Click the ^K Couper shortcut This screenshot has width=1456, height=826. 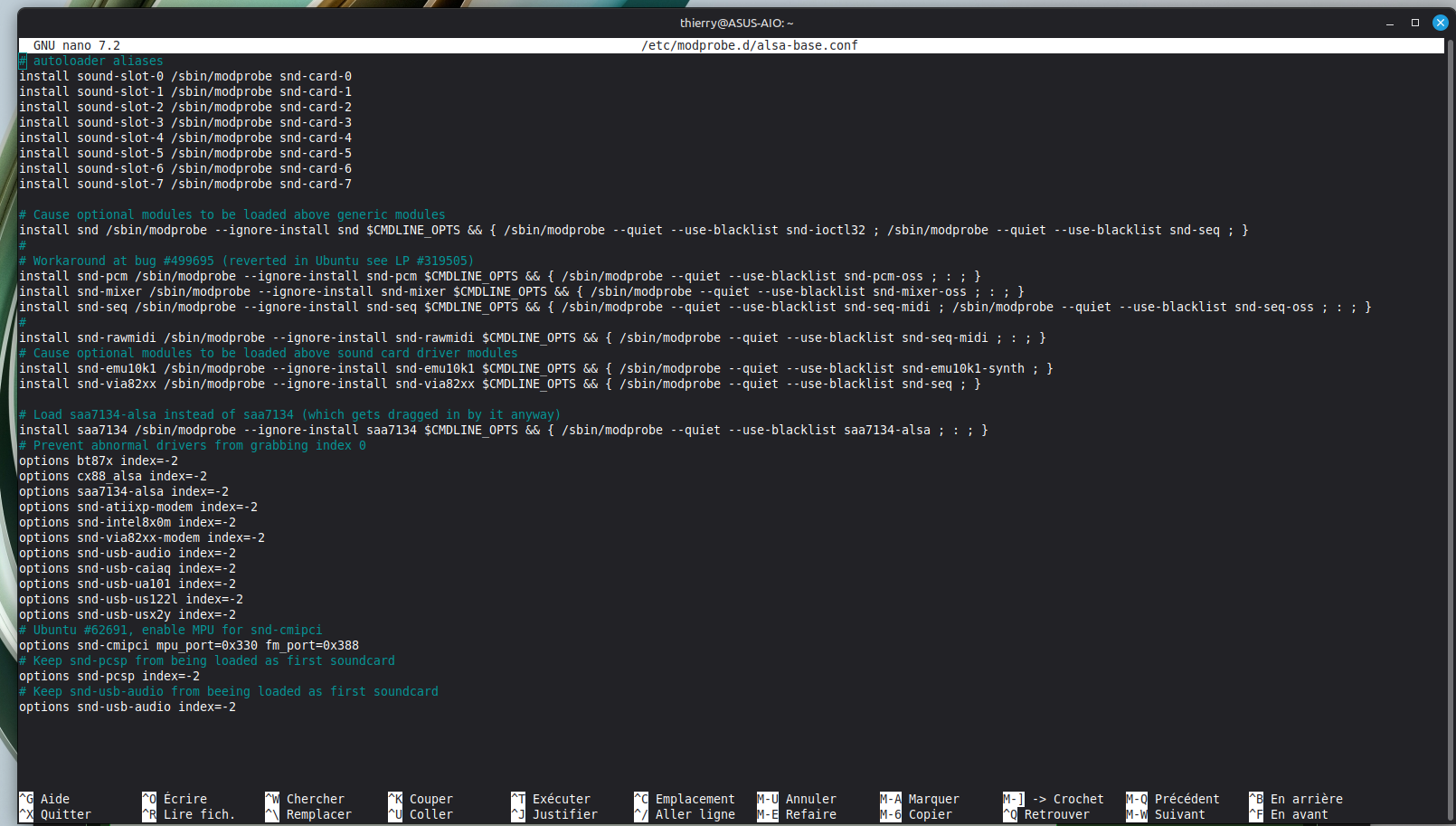[x=421, y=799]
